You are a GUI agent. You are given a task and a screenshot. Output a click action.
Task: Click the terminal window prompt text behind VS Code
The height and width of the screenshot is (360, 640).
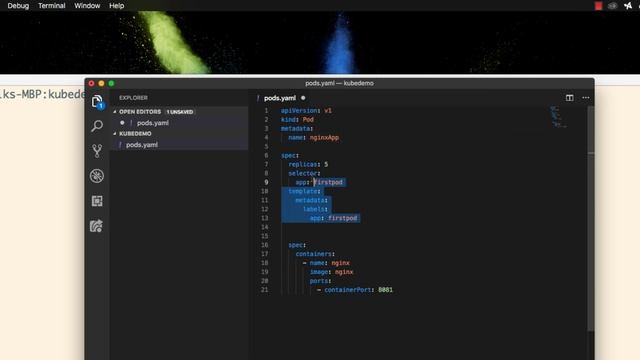(42, 95)
